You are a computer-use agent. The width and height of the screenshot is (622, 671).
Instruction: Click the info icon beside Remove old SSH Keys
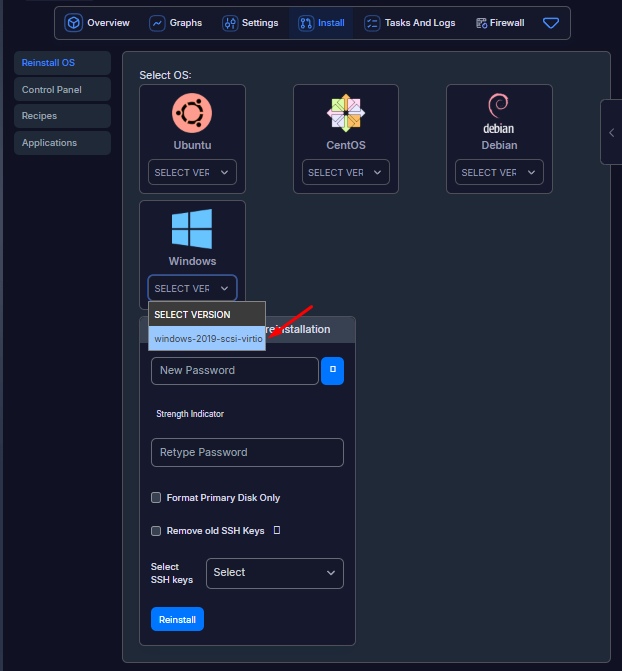click(x=277, y=531)
